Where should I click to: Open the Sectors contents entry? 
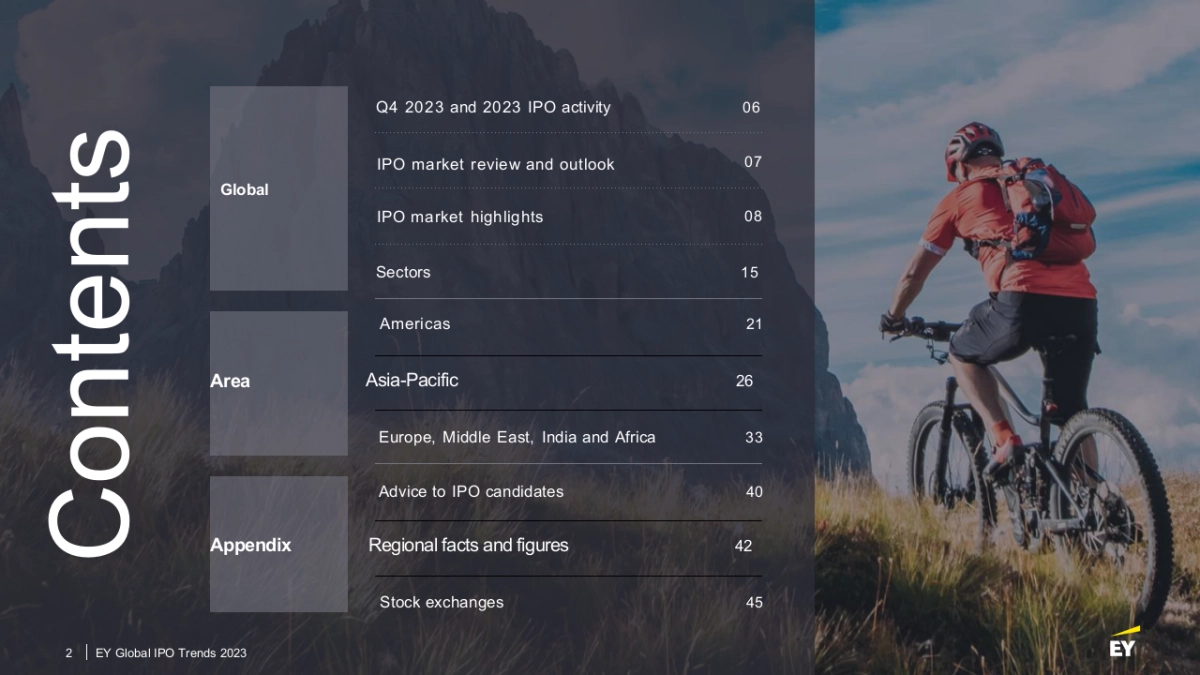(x=403, y=272)
